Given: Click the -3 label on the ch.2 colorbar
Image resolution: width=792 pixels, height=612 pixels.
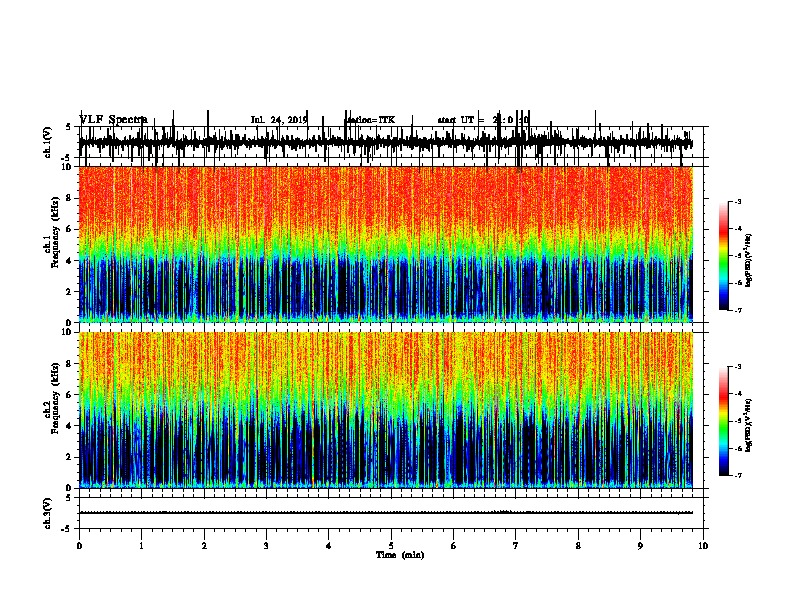Looking at the screenshot, I should (738, 367).
